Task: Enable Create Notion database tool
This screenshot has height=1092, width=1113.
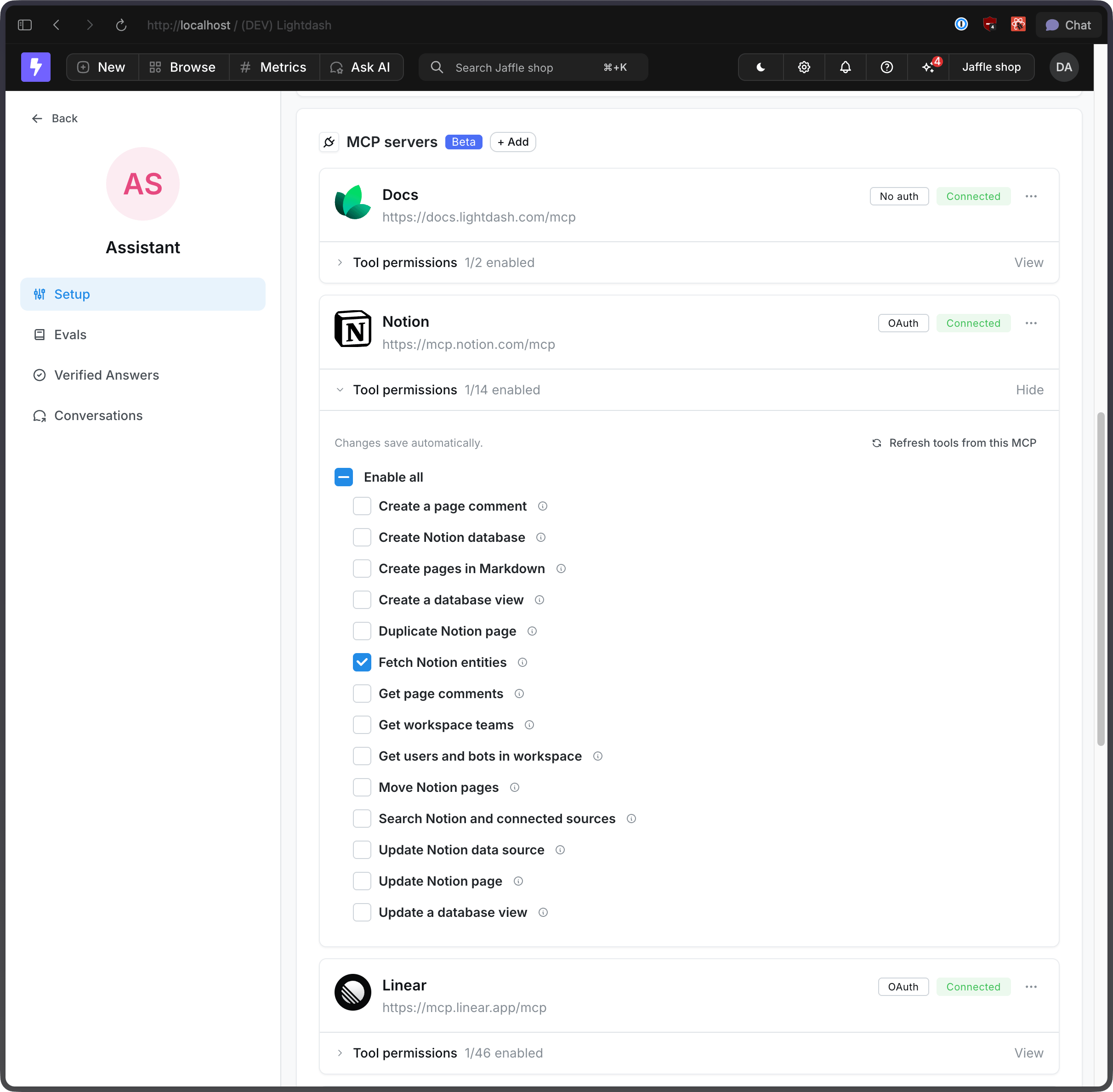Action: 362,537
